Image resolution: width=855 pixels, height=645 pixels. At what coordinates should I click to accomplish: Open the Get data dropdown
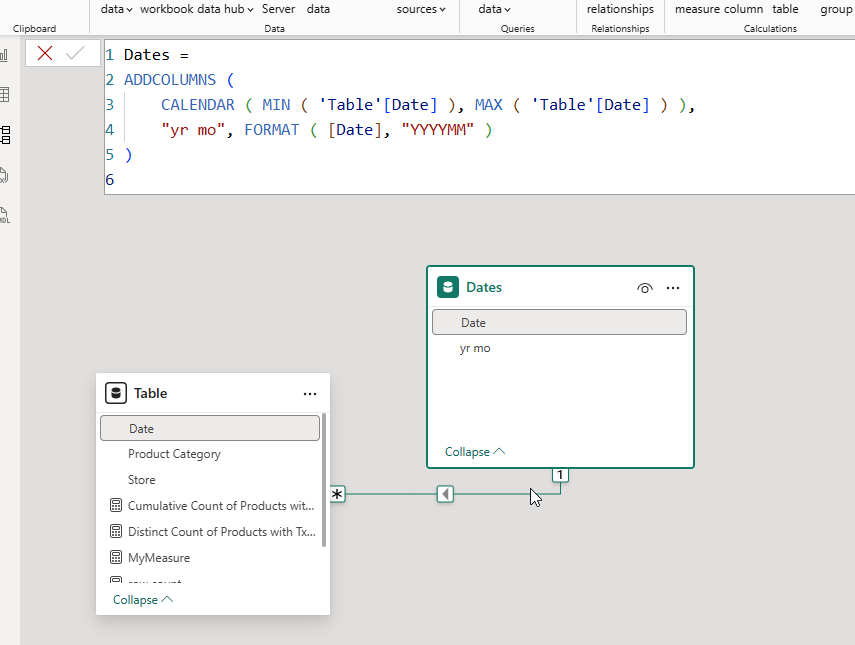116,9
